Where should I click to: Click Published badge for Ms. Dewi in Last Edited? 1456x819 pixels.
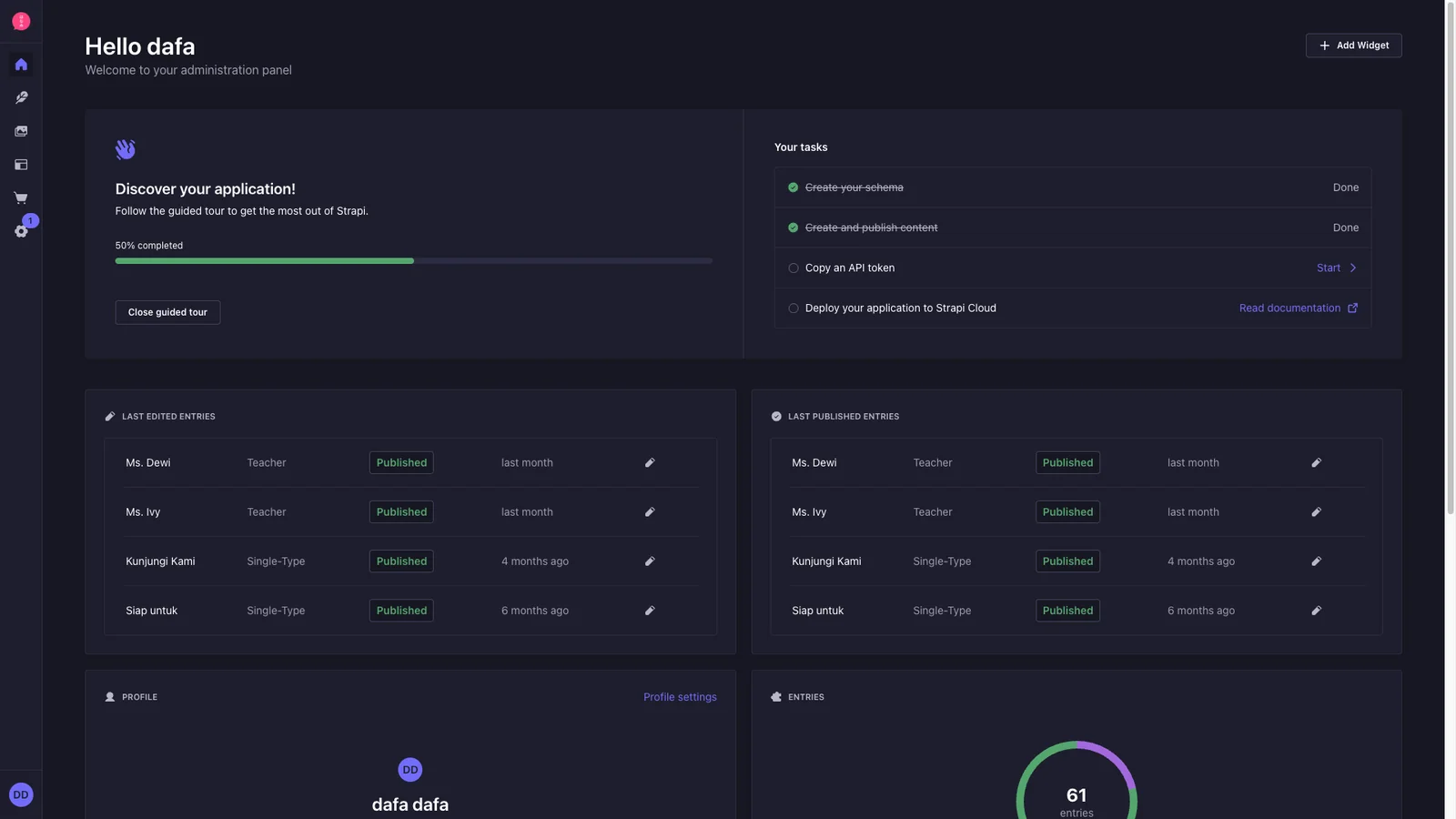[401, 462]
